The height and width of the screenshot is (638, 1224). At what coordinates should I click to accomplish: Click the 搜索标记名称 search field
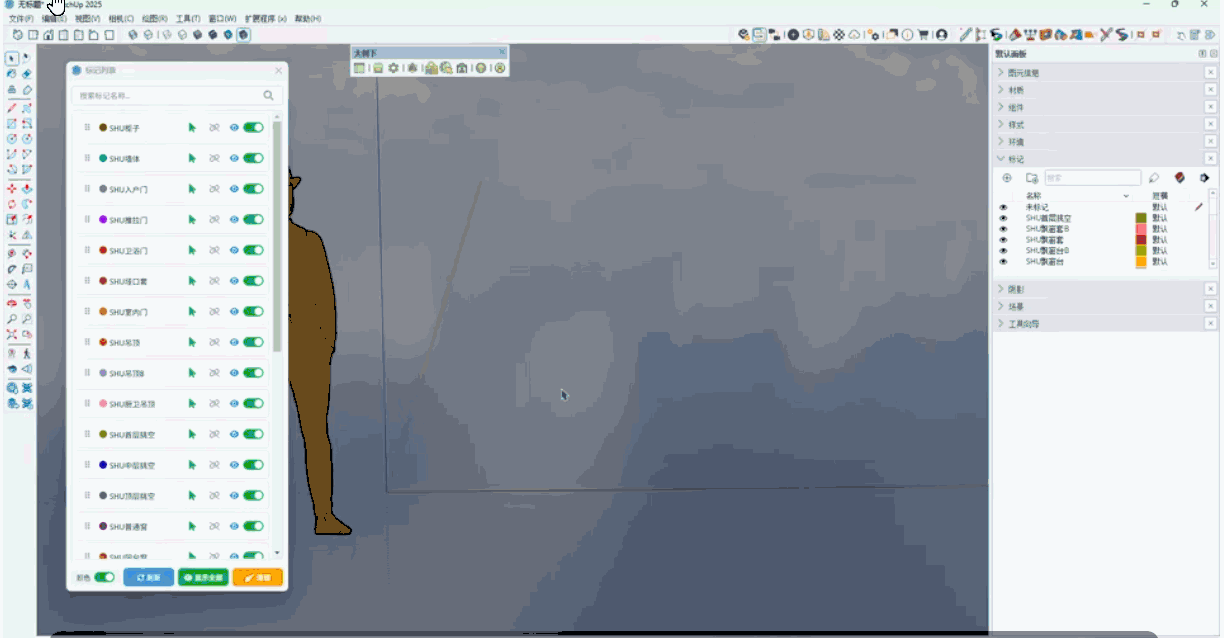point(165,96)
